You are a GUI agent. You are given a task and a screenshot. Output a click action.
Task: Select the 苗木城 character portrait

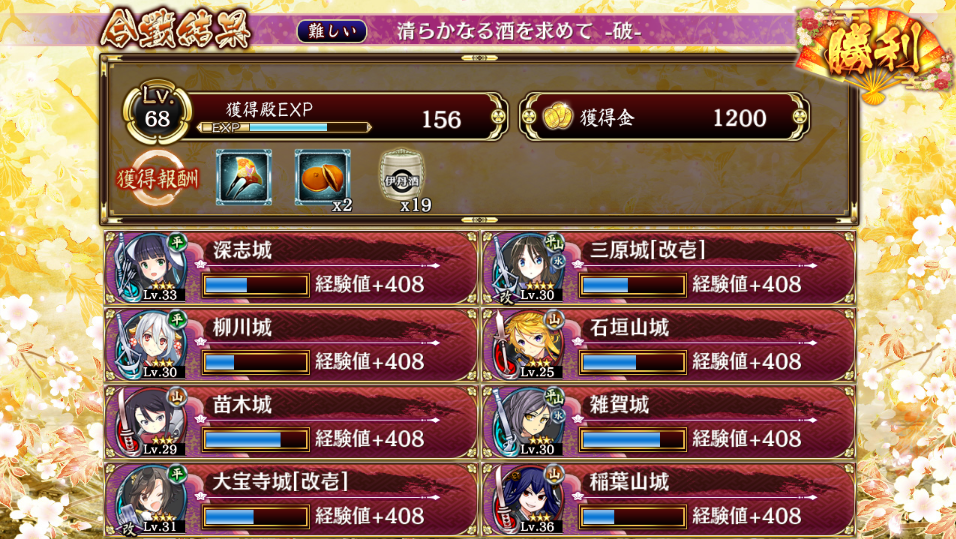(x=150, y=422)
